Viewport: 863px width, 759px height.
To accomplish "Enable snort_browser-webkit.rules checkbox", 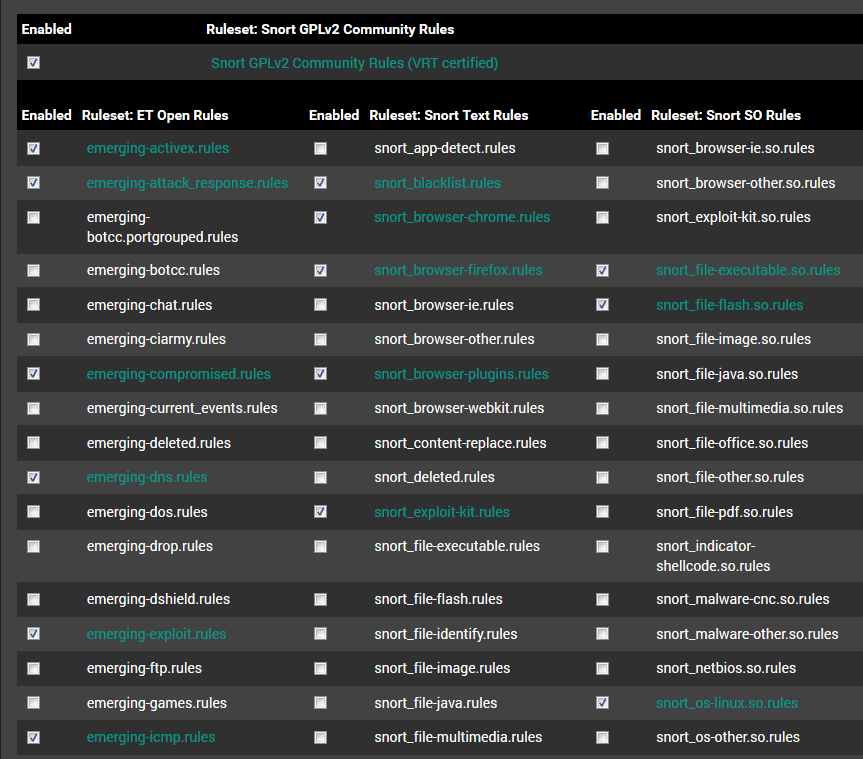I will tap(320, 408).
